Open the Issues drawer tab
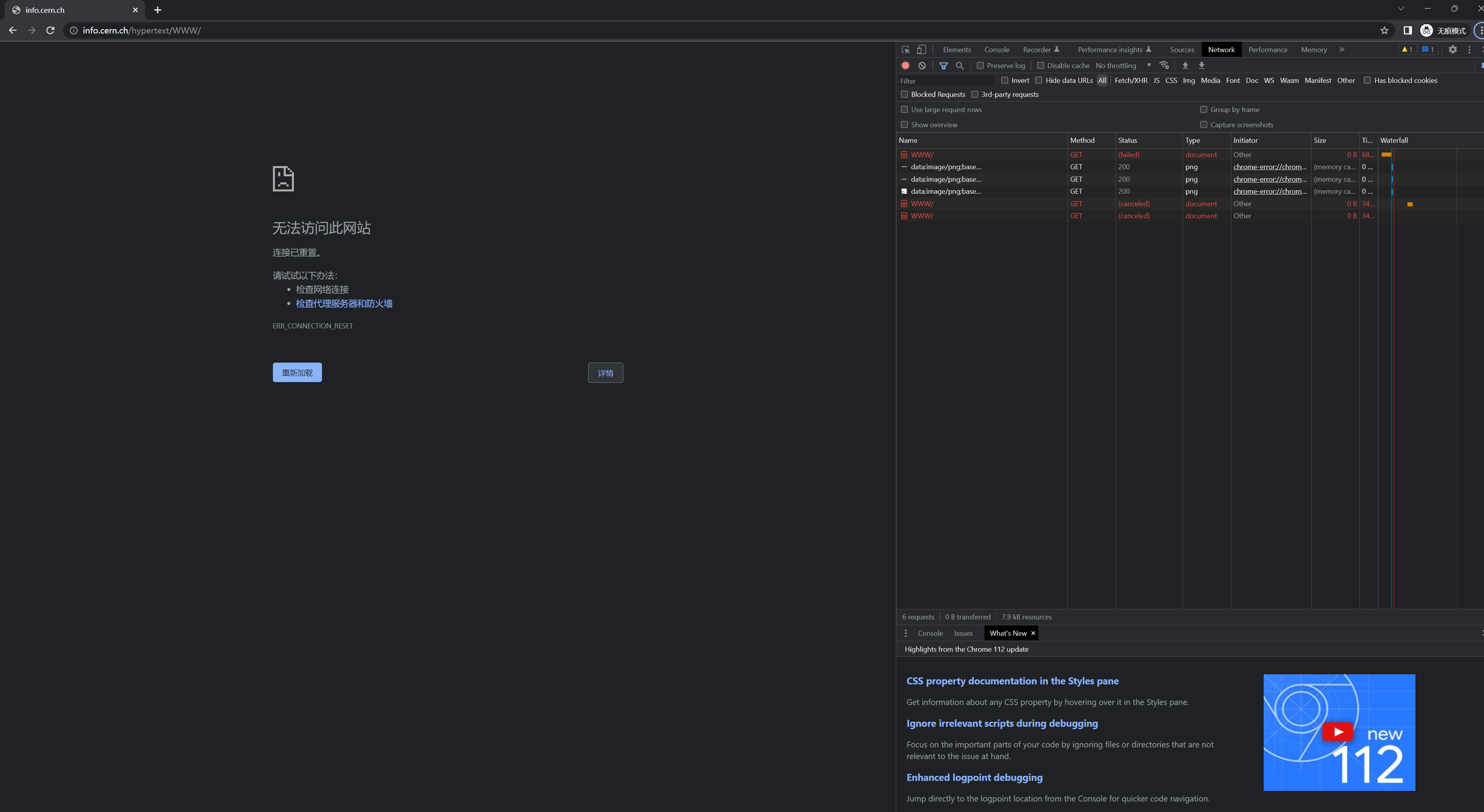This screenshot has width=1484, height=812. pos(963,633)
